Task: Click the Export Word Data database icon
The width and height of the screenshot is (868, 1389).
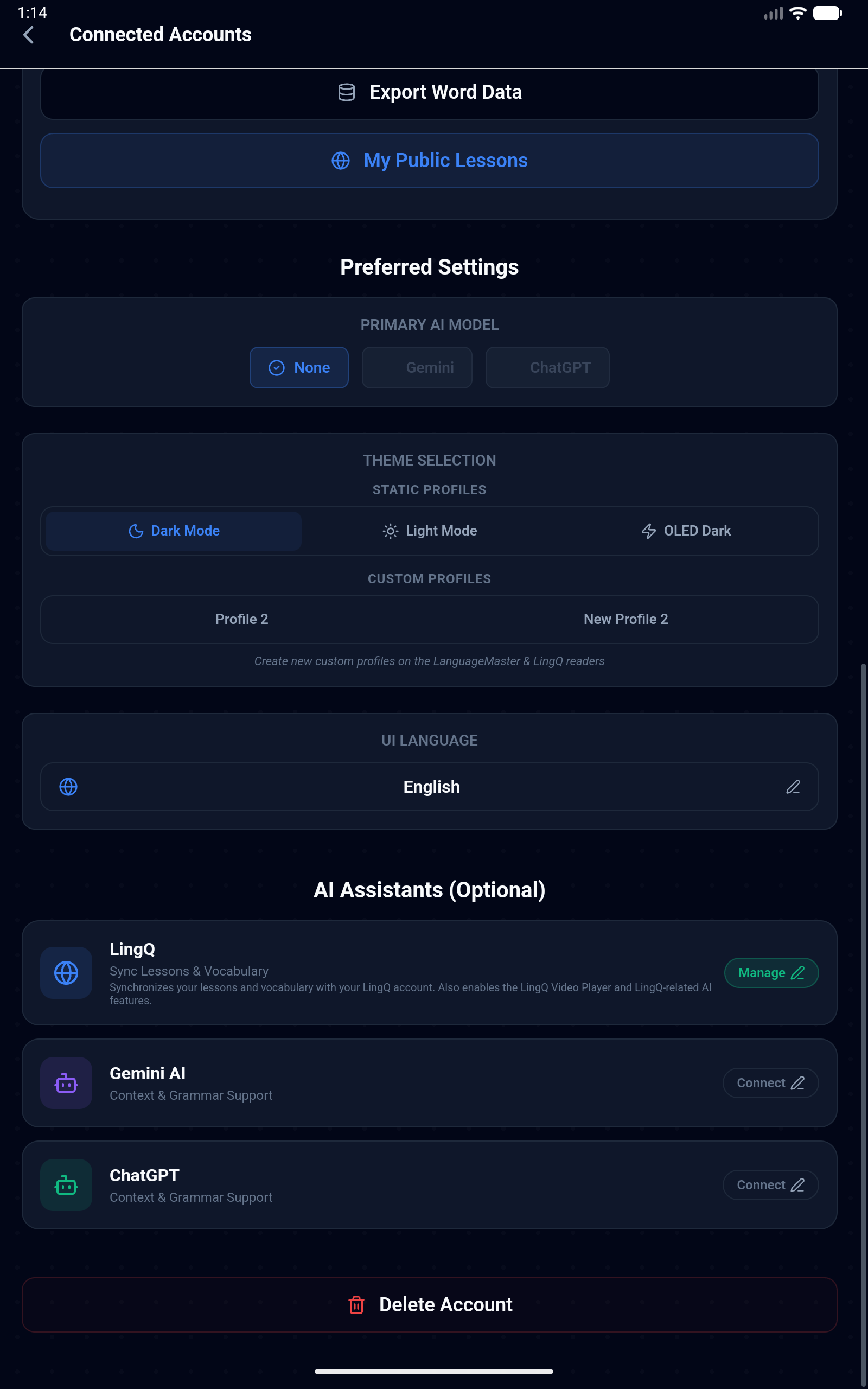Action: point(346,92)
